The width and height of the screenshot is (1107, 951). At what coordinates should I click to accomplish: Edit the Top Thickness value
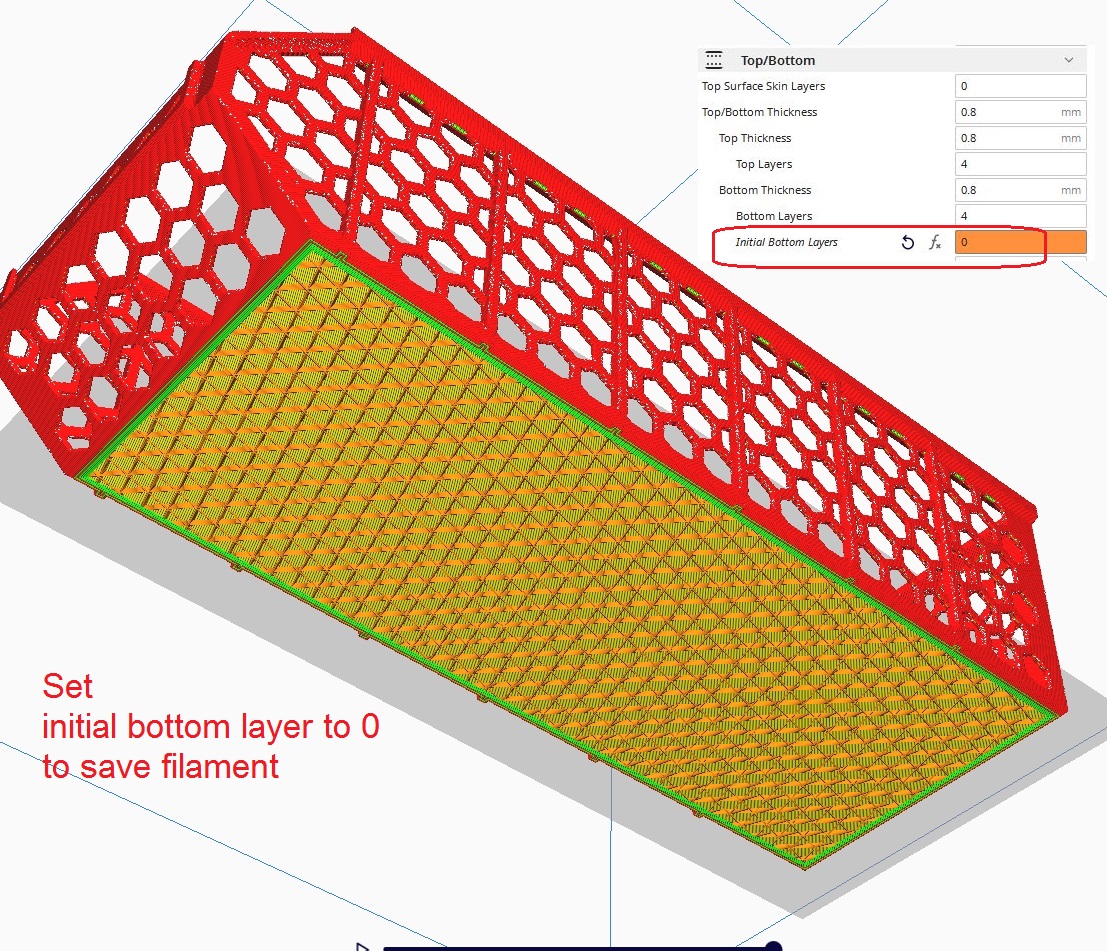1020,138
